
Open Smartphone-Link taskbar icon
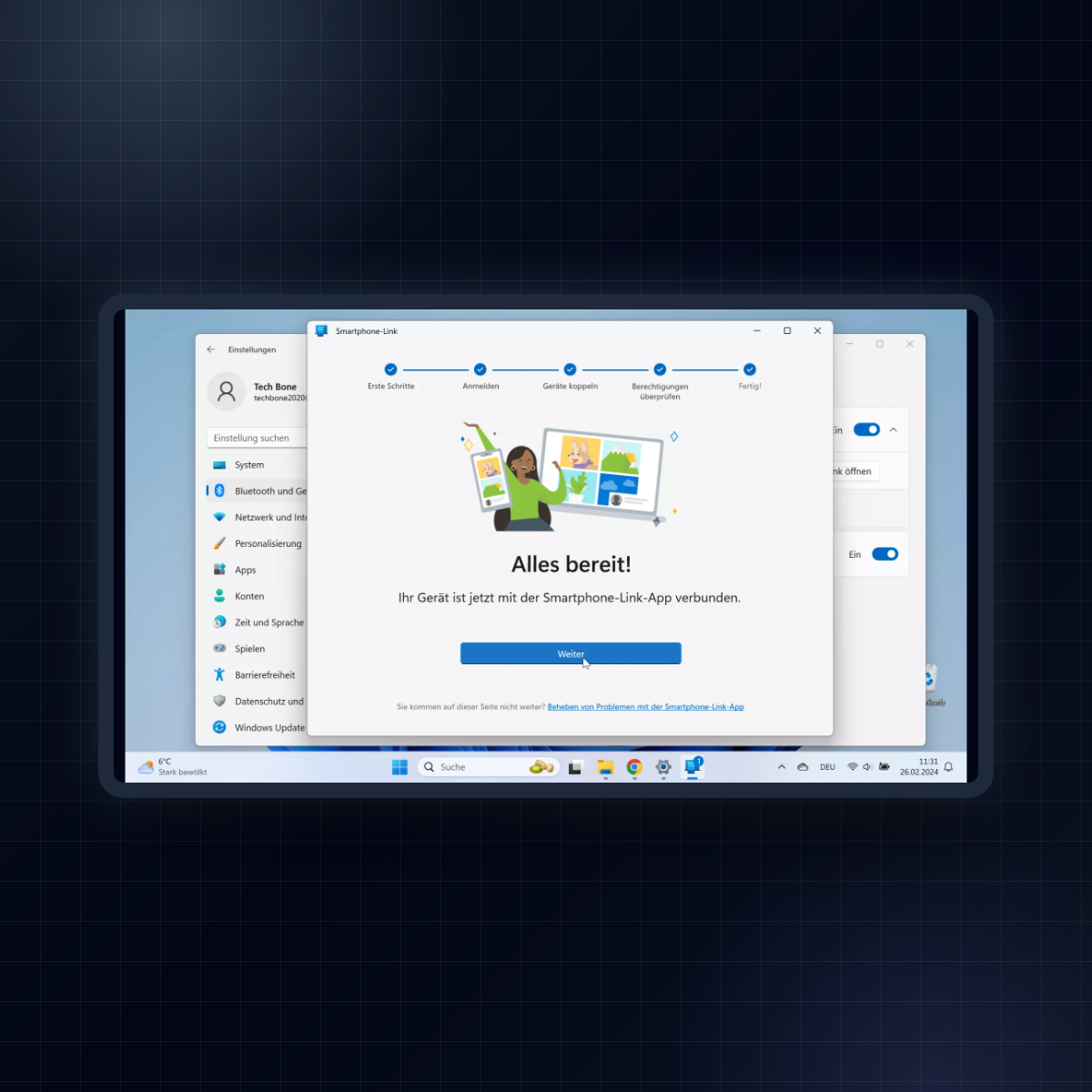[693, 767]
